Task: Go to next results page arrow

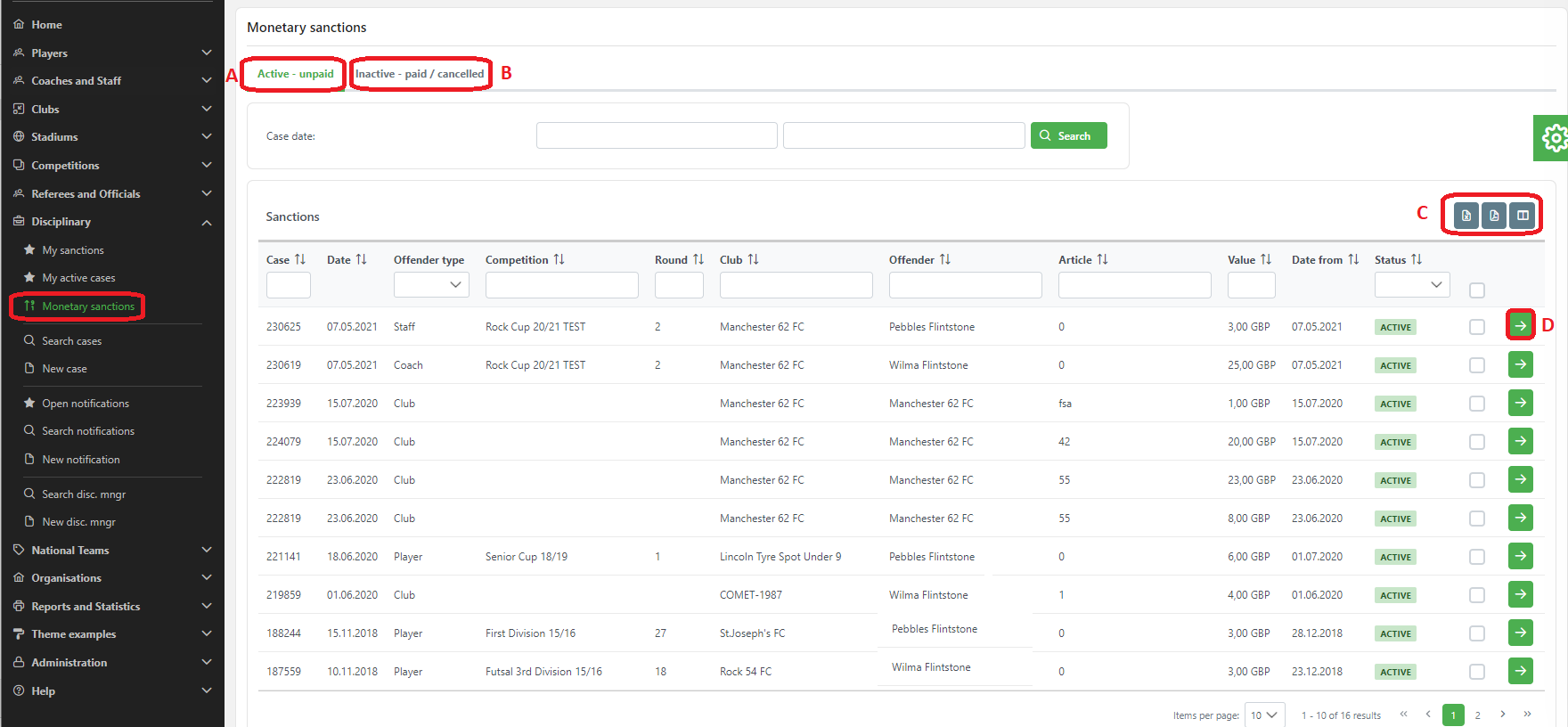Action: click(1502, 715)
